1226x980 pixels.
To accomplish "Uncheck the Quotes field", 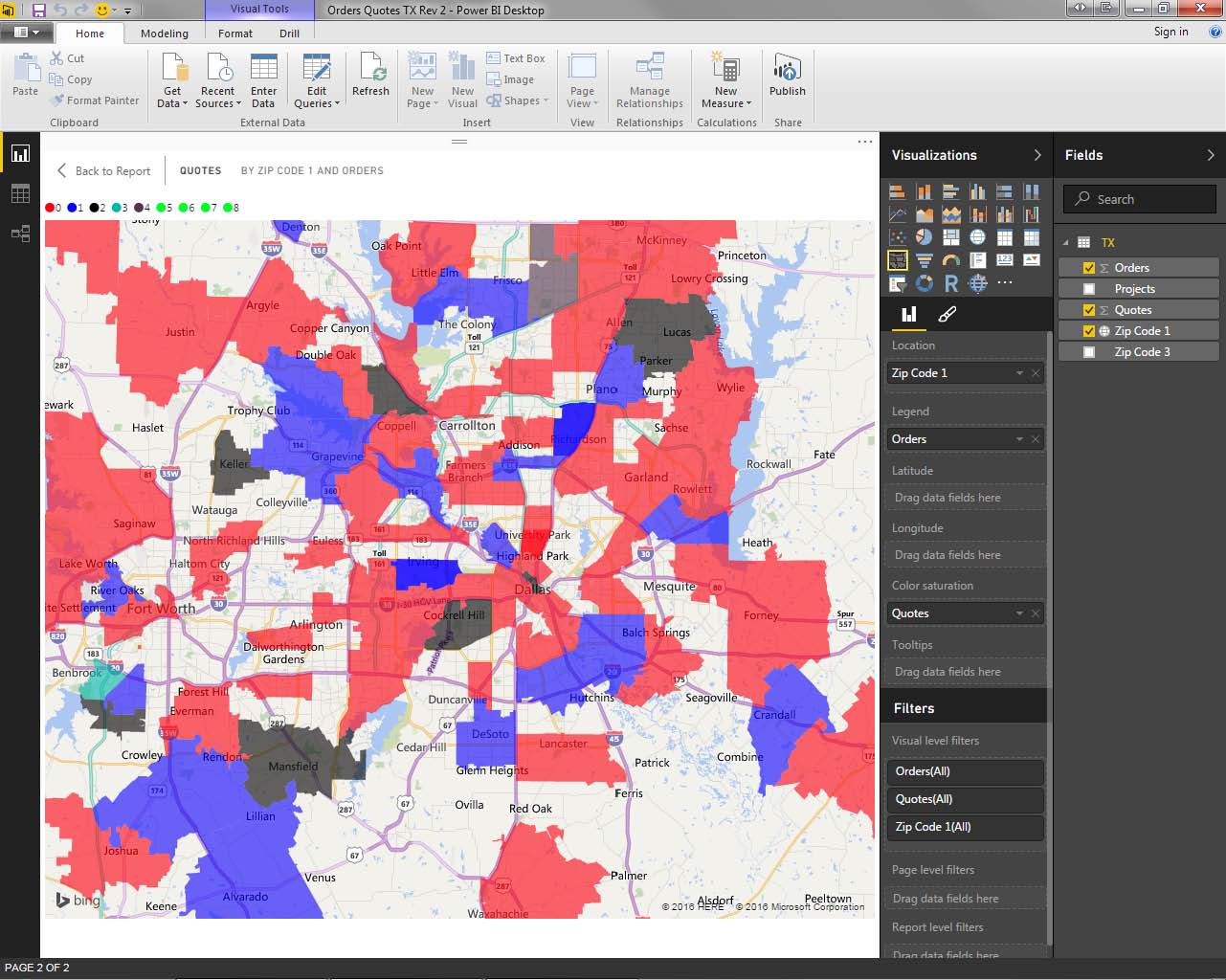I will click(x=1089, y=310).
